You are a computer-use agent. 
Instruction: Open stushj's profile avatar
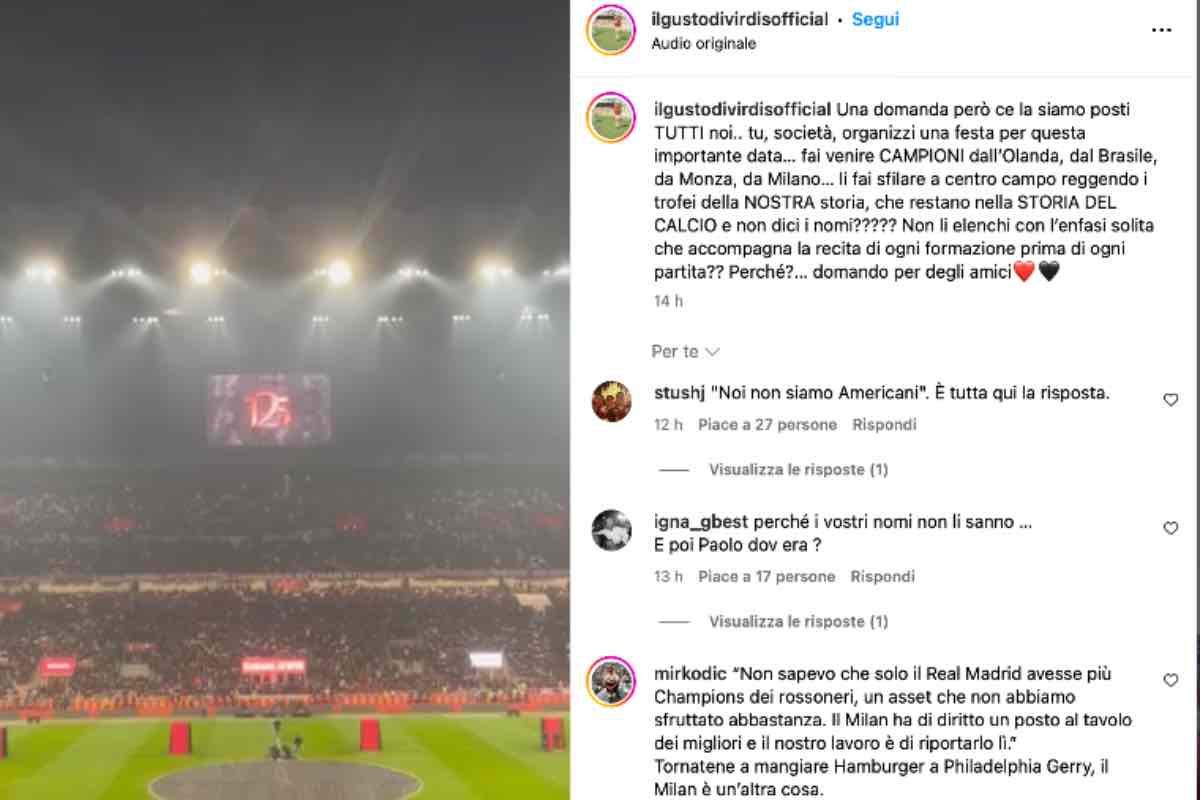click(611, 401)
